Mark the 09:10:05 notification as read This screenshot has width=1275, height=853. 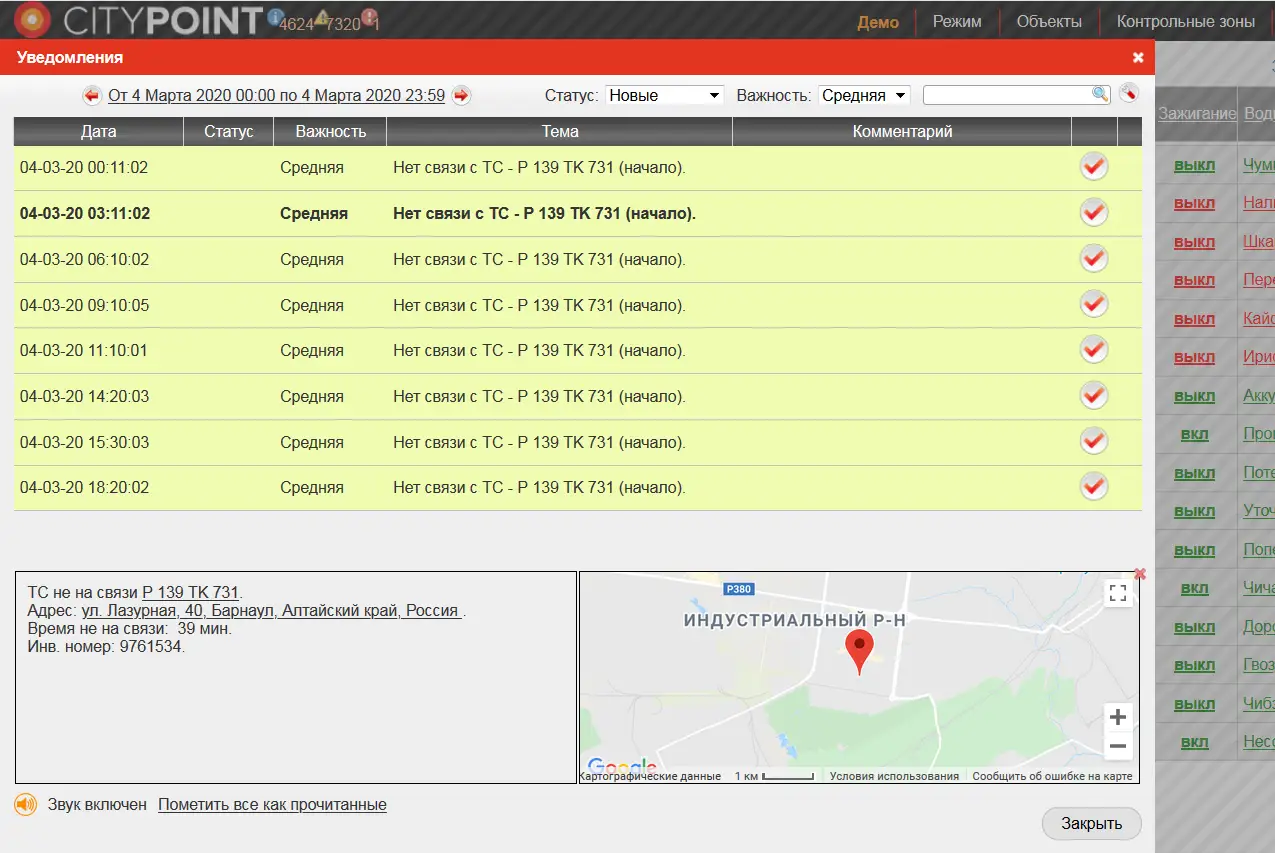click(1094, 305)
